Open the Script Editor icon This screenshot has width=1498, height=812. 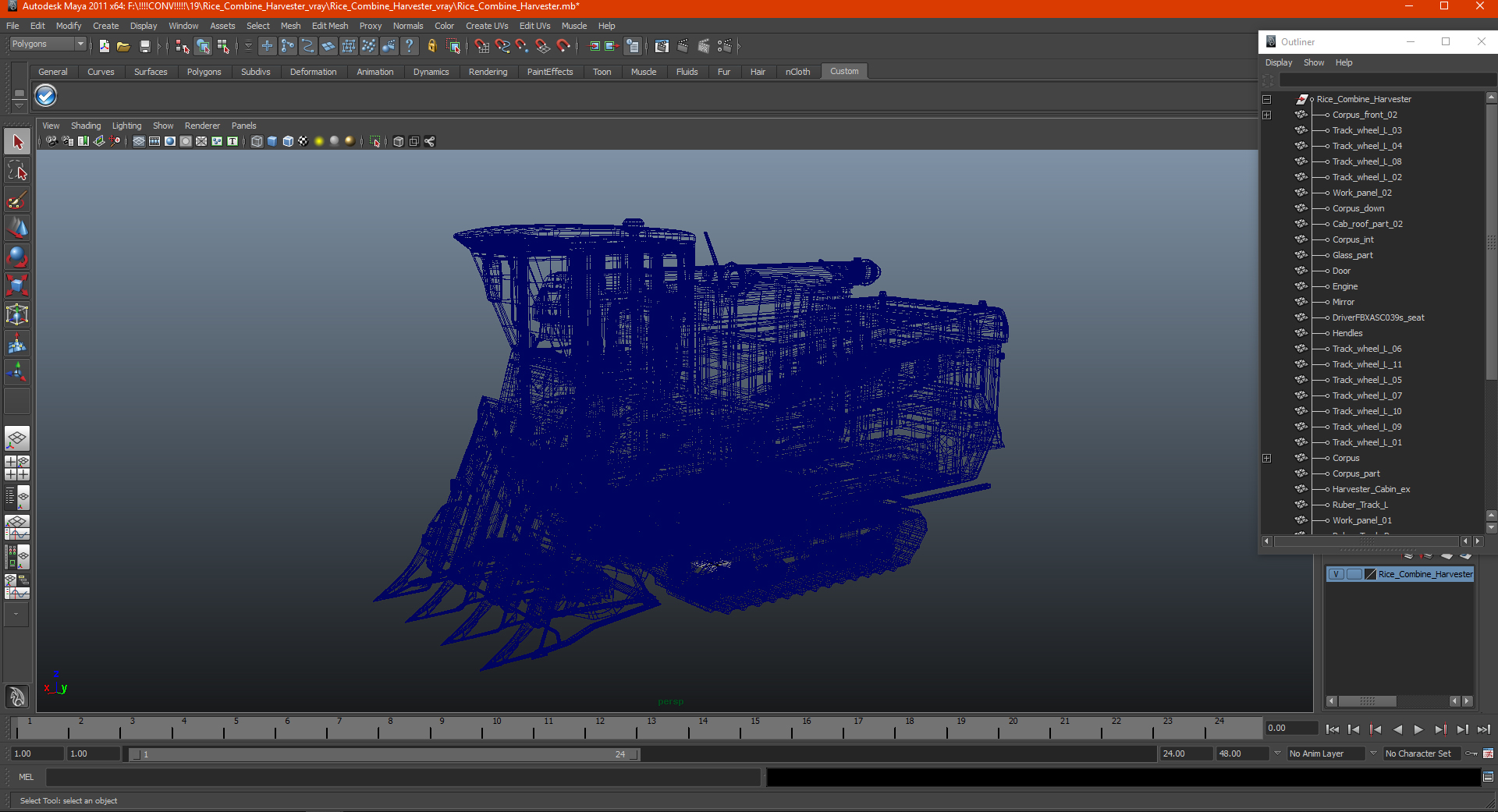[1488, 777]
